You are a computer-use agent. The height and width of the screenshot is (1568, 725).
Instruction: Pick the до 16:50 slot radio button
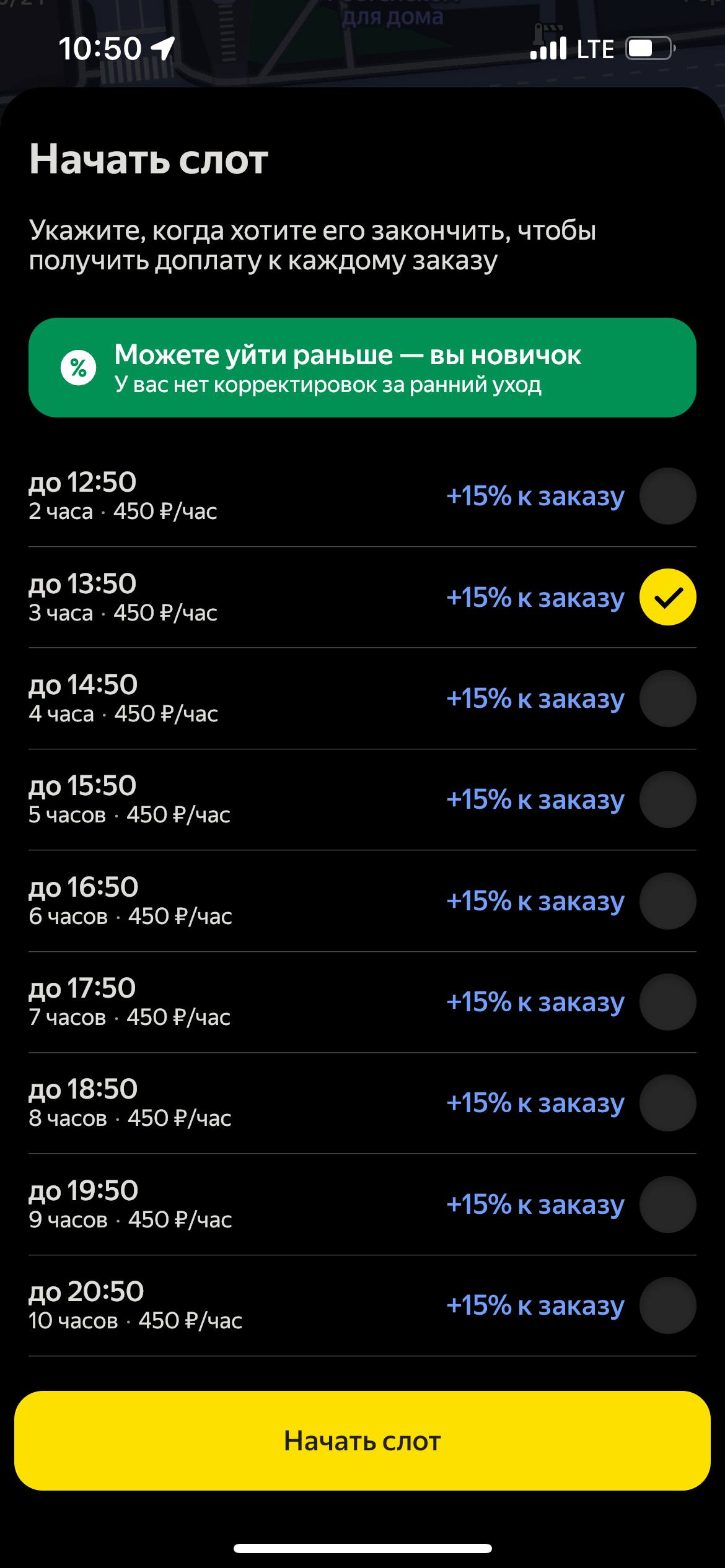[x=667, y=900]
